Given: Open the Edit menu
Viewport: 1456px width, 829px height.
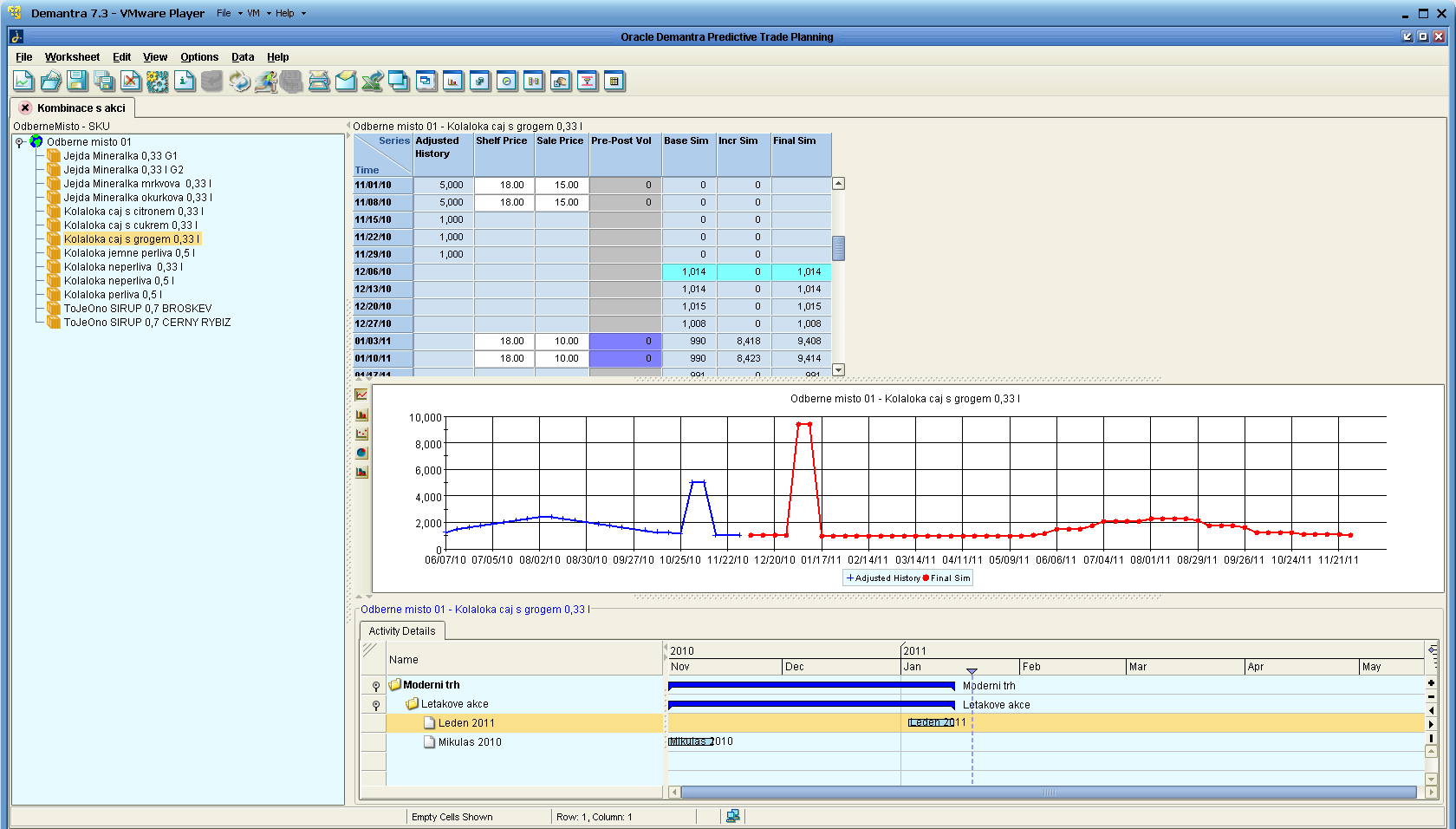Looking at the screenshot, I should [121, 57].
